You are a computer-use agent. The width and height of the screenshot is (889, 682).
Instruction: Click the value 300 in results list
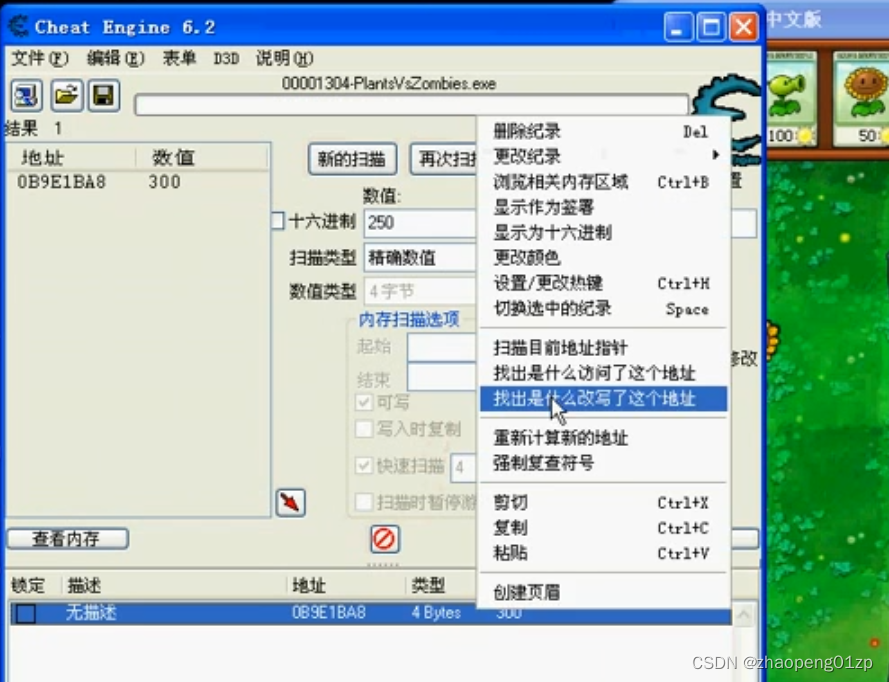tap(164, 182)
